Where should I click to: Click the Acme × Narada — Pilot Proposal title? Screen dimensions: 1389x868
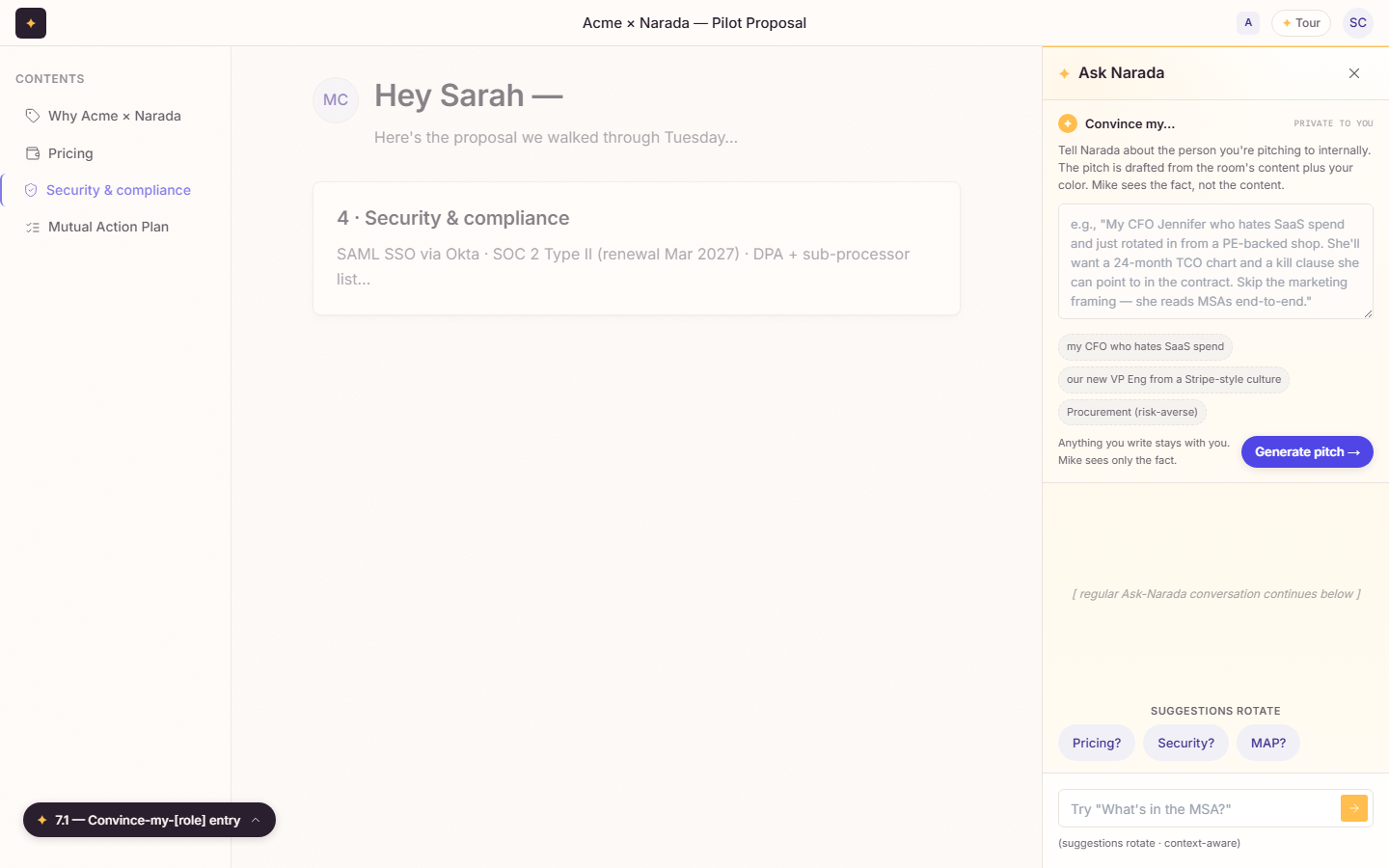tap(694, 23)
